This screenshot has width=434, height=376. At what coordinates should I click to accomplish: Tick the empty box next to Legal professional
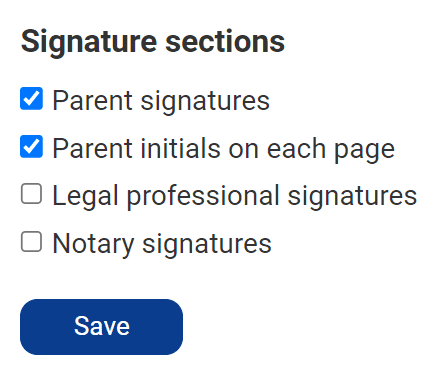[31, 194]
